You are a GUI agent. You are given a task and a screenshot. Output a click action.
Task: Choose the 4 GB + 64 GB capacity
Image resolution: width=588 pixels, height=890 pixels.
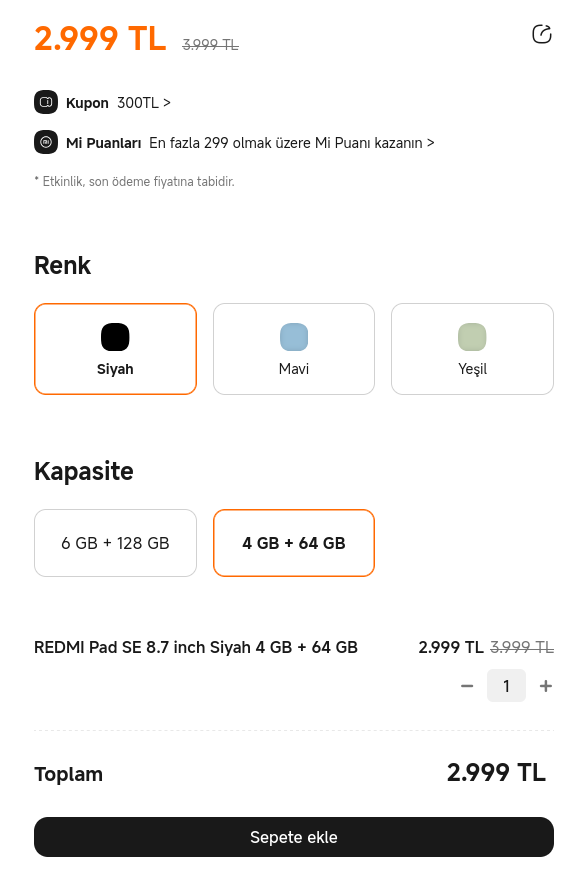[x=294, y=543]
